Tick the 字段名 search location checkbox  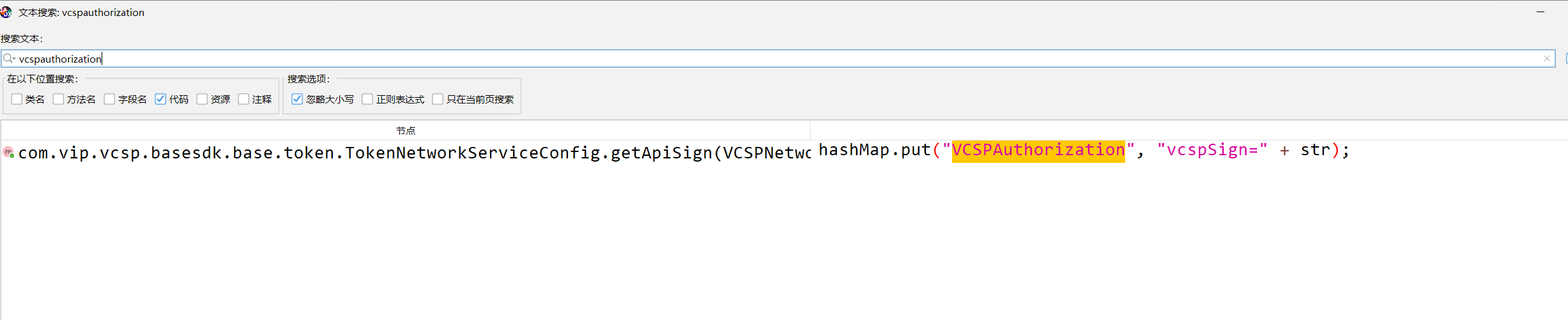click(109, 99)
